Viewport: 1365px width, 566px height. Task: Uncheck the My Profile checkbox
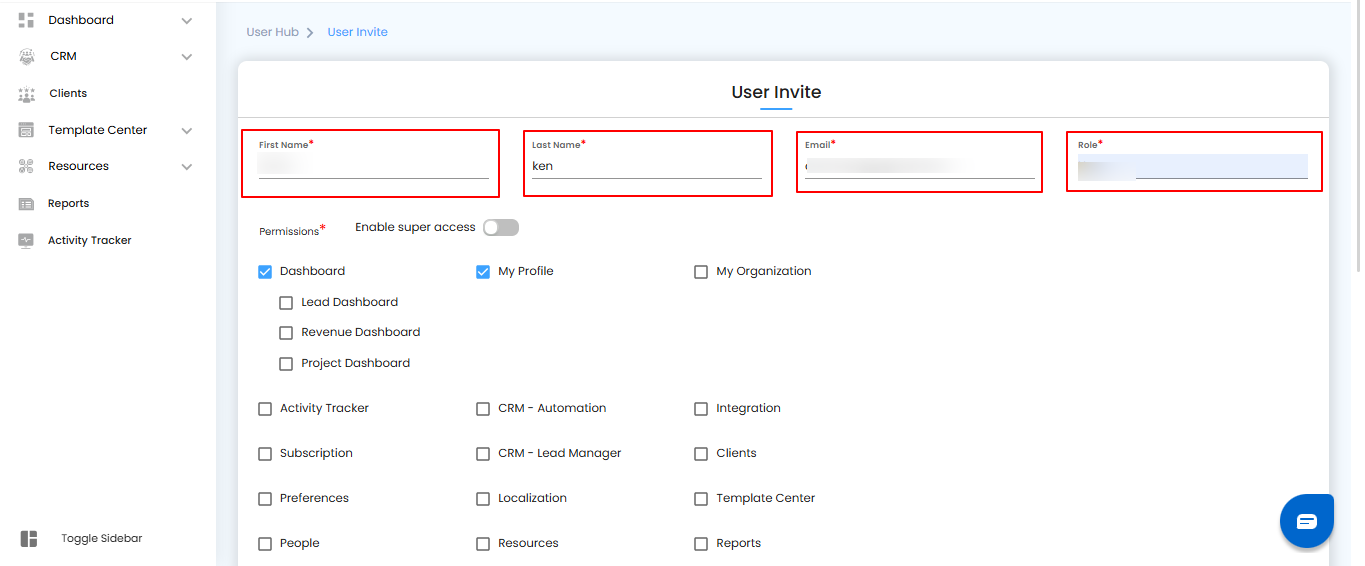point(483,272)
